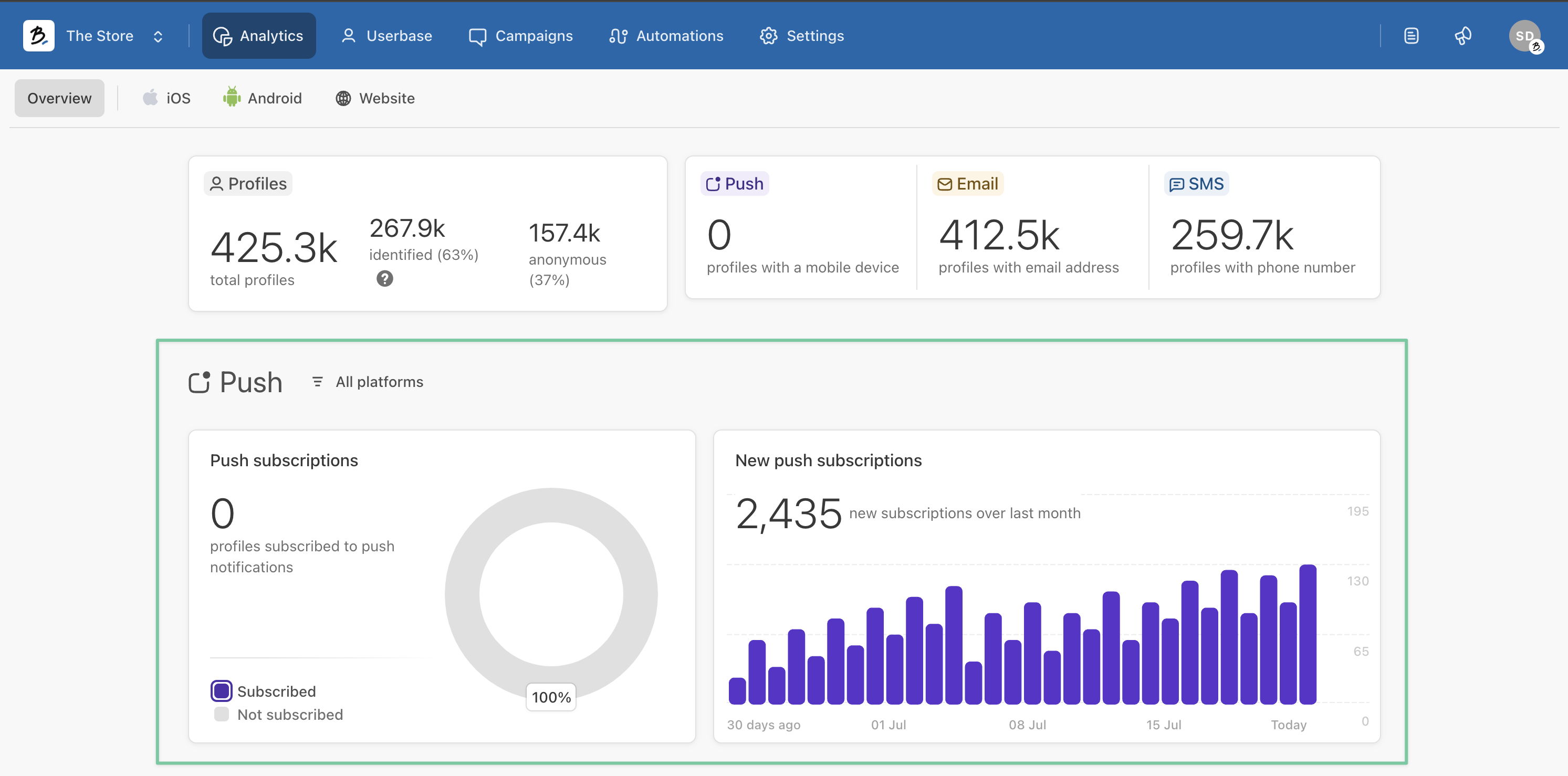Click the 267.9k identified value

tap(406, 228)
